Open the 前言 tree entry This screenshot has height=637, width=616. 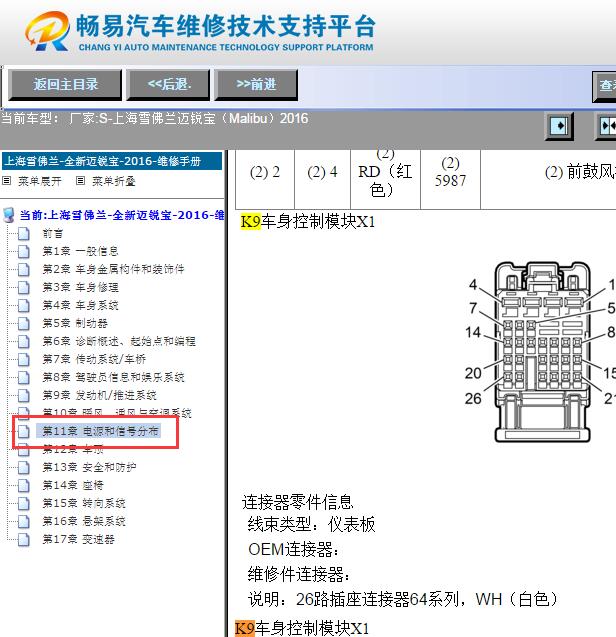53,234
